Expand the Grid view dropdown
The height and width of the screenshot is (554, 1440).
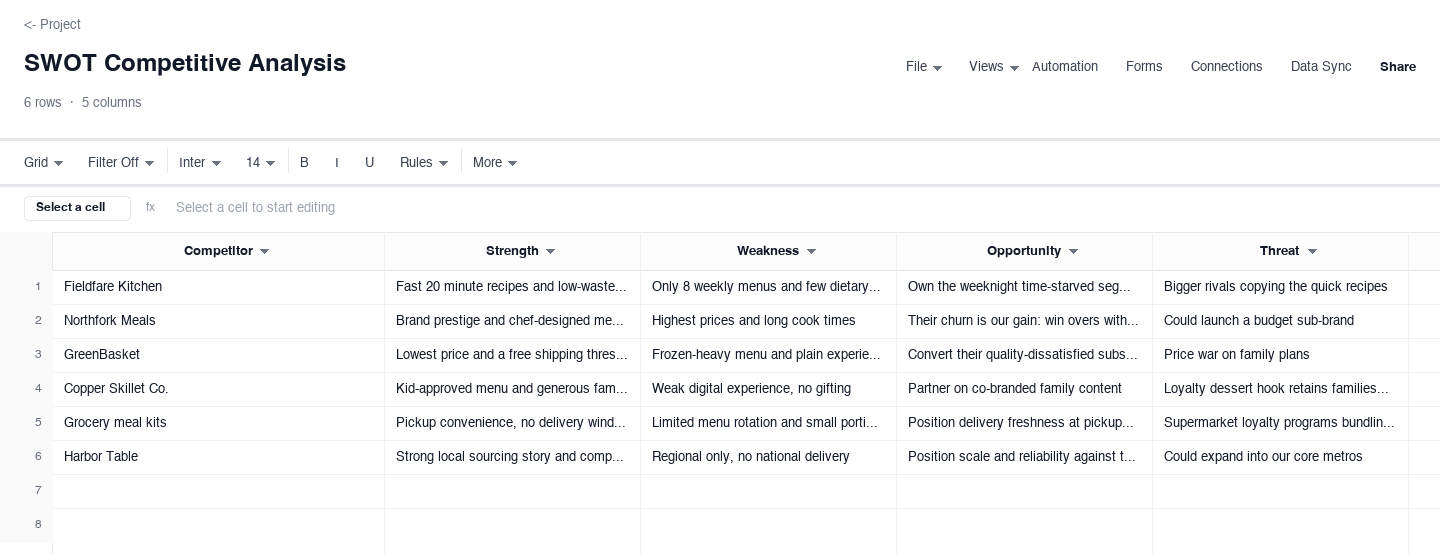[43, 162]
